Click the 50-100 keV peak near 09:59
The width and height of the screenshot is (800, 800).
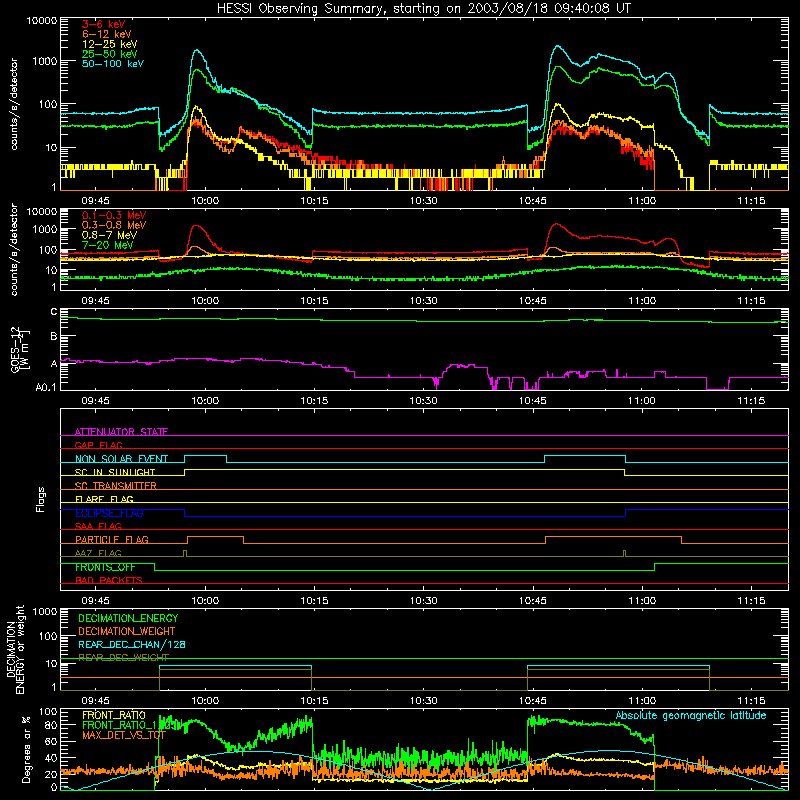click(197, 51)
